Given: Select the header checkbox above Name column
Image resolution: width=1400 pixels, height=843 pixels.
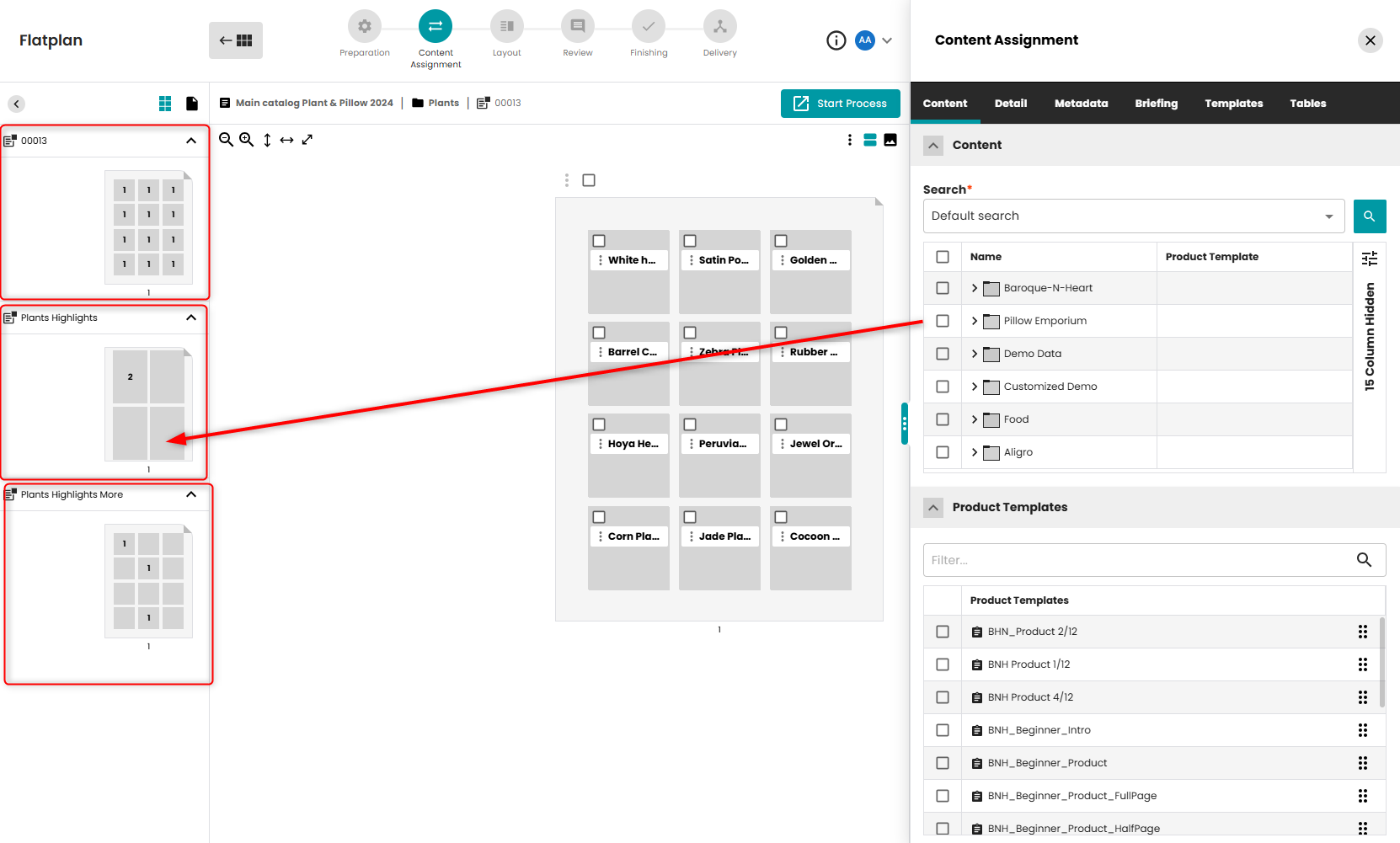Looking at the screenshot, I should pyautogui.click(x=942, y=257).
